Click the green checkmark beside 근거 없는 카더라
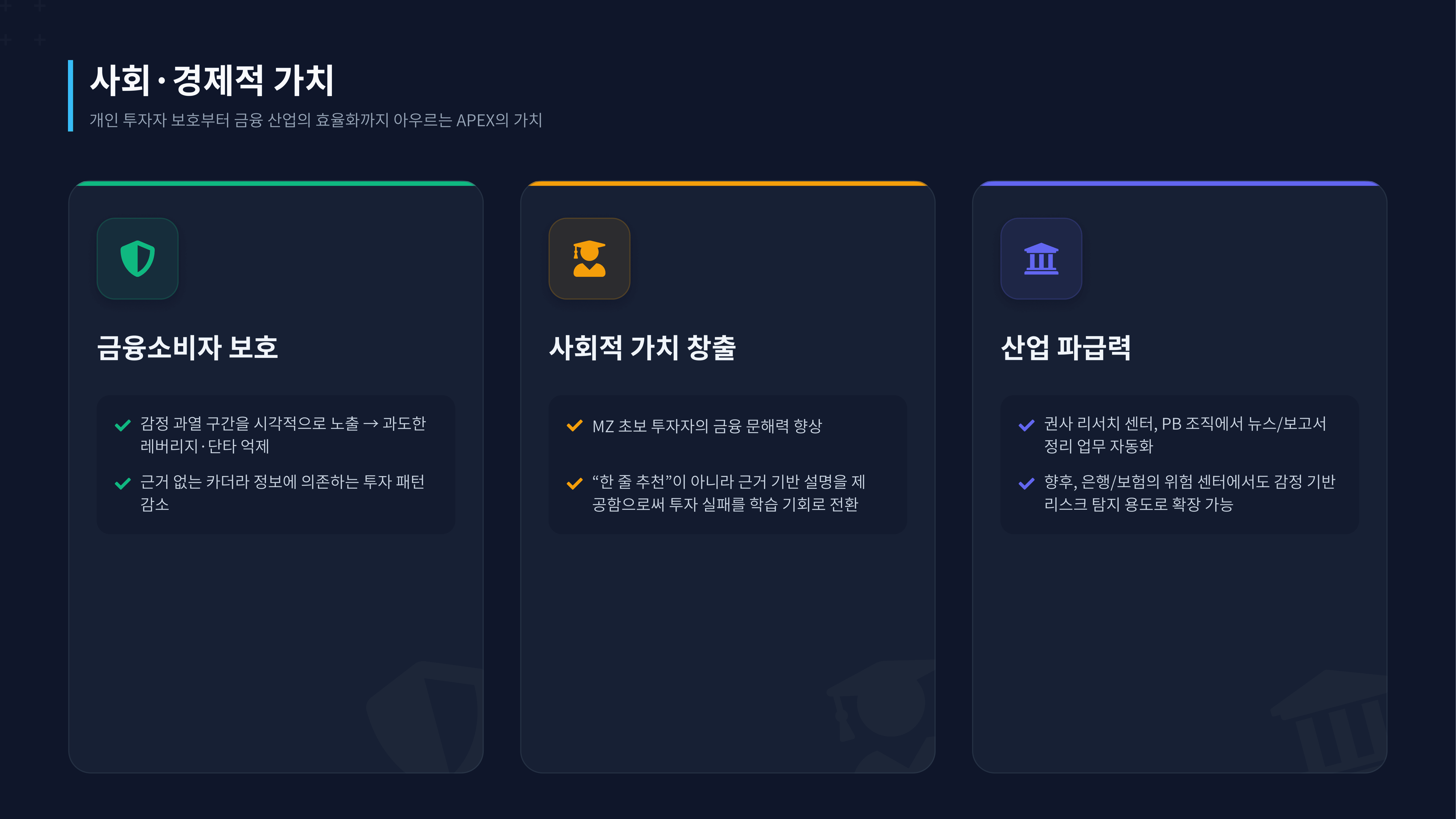This screenshot has width=1456, height=819. point(123,483)
